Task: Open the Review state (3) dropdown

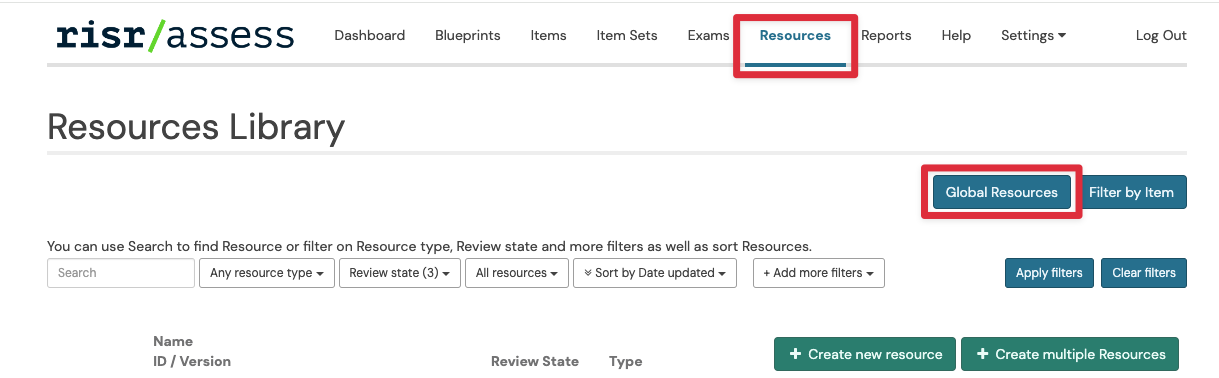Action: pyautogui.click(x=400, y=273)
